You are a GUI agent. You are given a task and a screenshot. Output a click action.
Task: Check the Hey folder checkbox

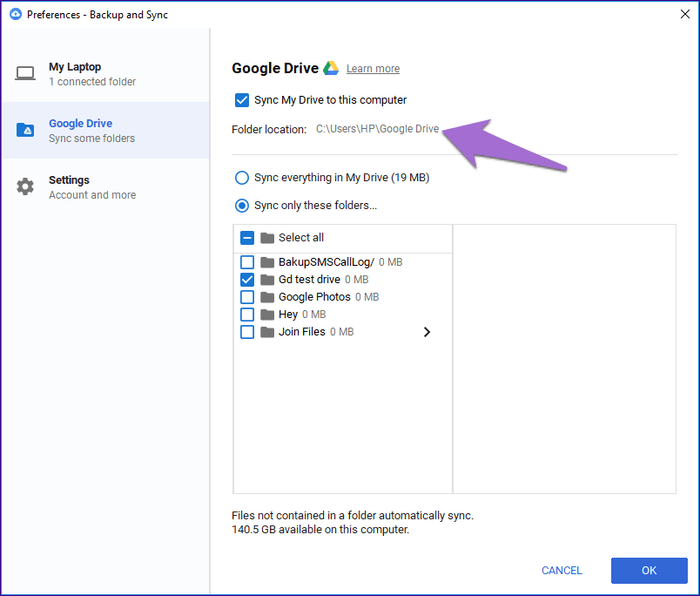[x=247, y=315]
